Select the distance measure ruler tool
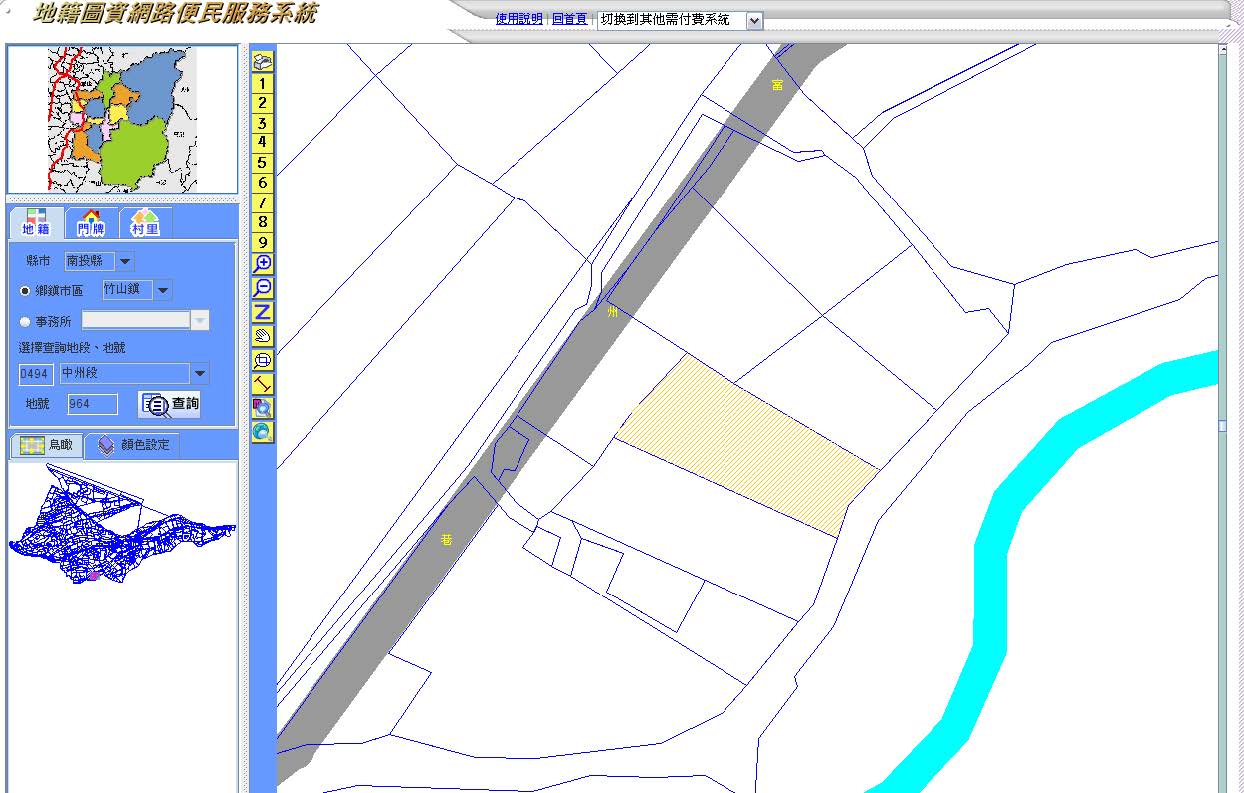This screenshot has width=1244, height=793. click(262, 384)
